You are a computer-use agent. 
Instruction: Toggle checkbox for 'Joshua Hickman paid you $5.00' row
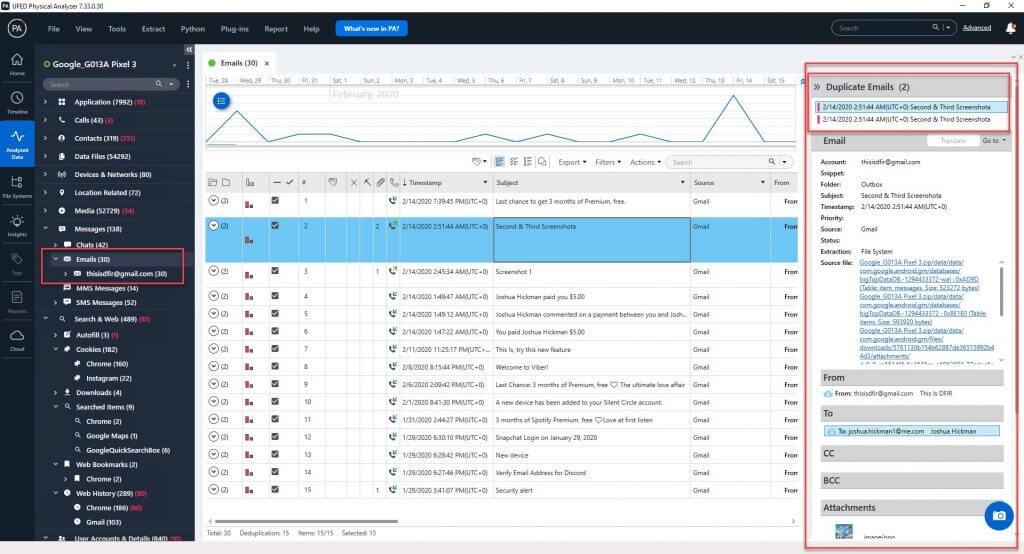tap(275, 296)
